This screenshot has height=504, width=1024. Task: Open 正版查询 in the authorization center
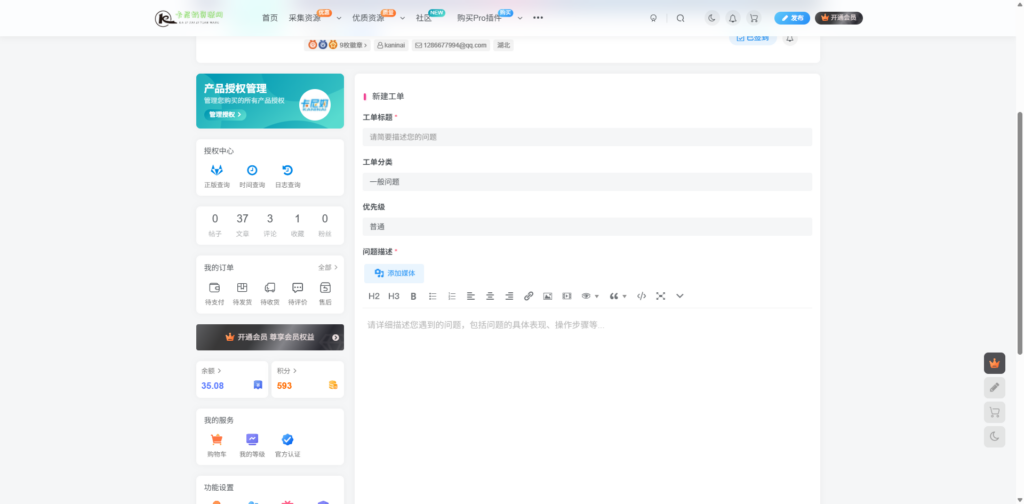217,175
